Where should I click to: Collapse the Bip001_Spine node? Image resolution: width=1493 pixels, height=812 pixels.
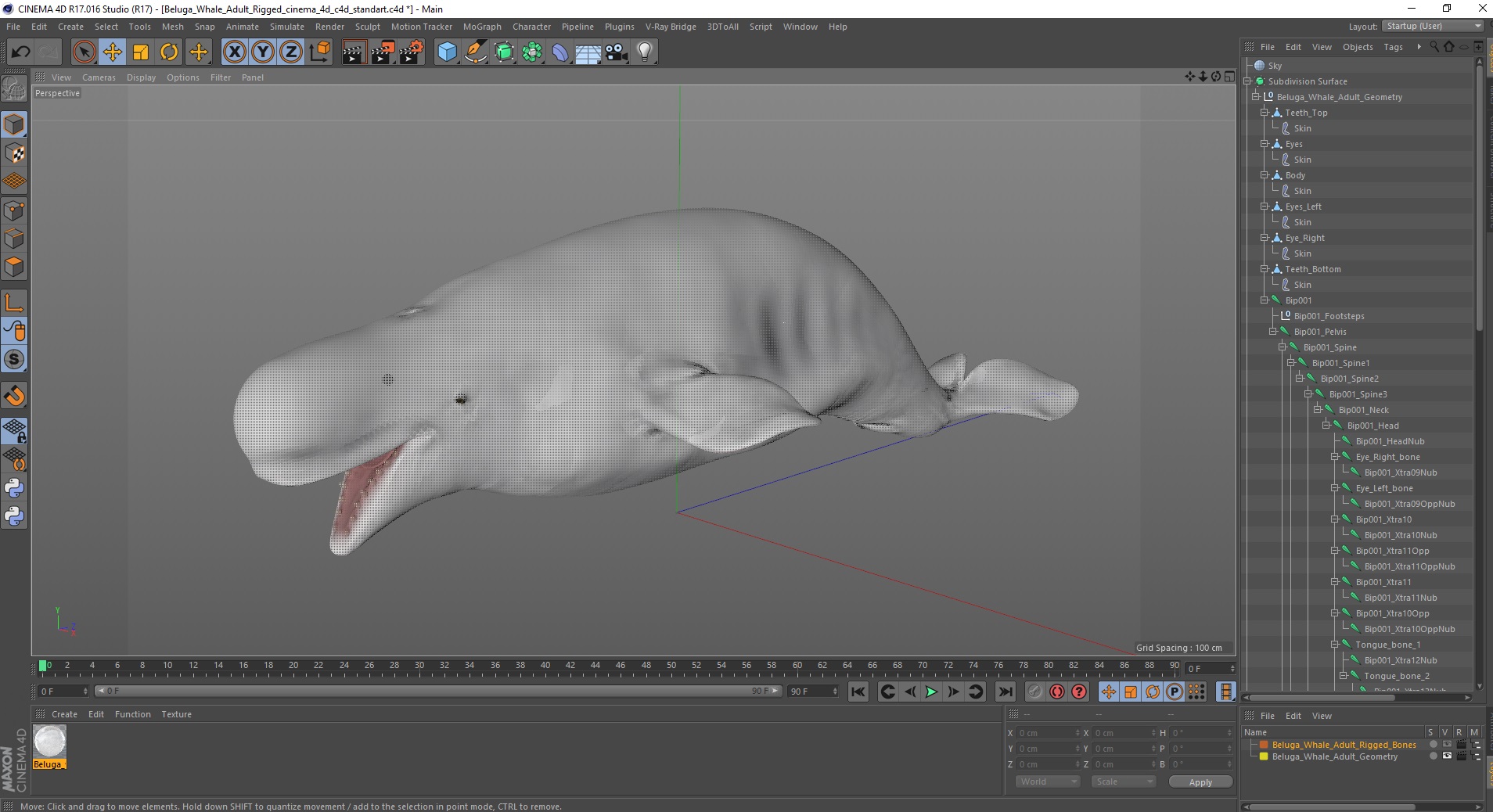(1283, 347)
